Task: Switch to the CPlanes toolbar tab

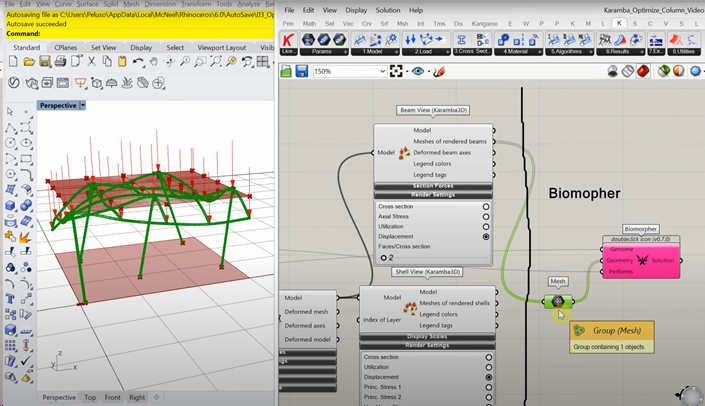Action: (66, 47)
